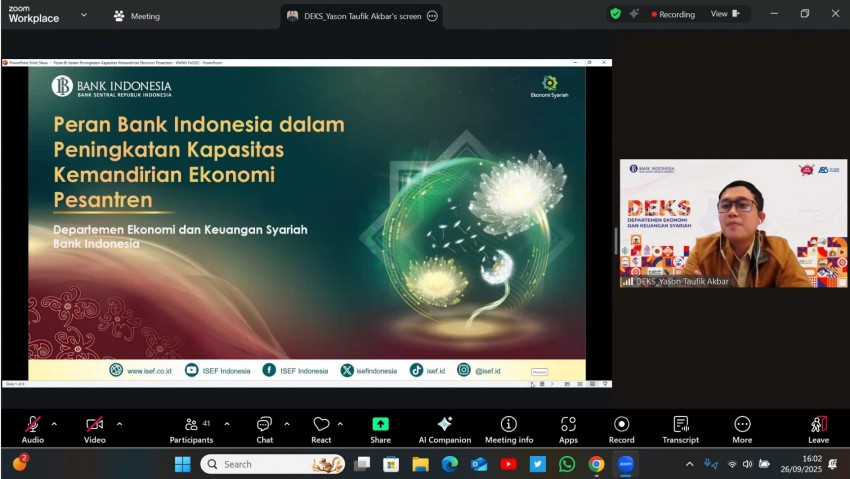This screenshot has height=479, width=850.
Task: Click the Record button
Action: pyautogui.click(x=621, y=430)
